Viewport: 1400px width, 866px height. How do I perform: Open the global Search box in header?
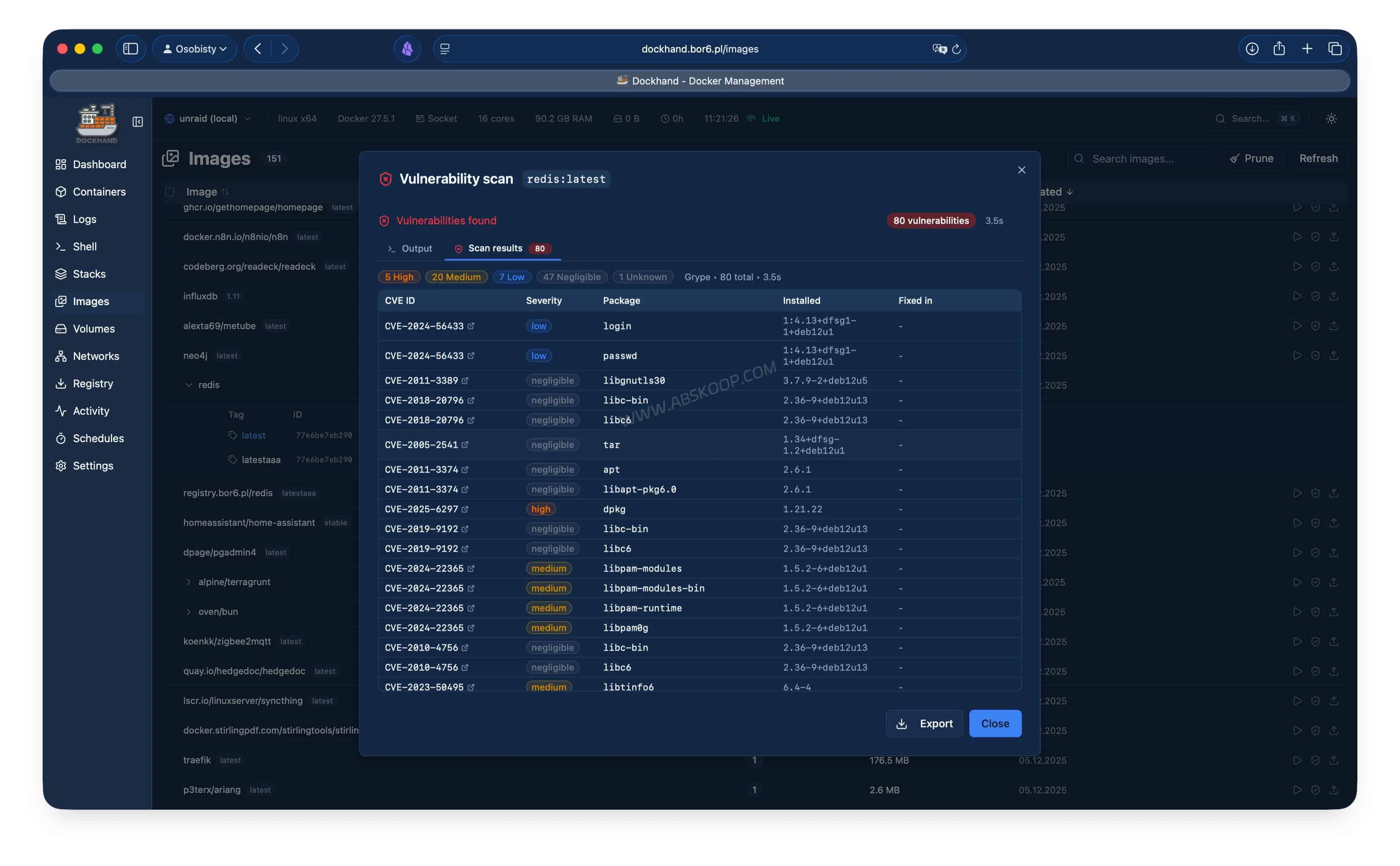pos(1258,119)
